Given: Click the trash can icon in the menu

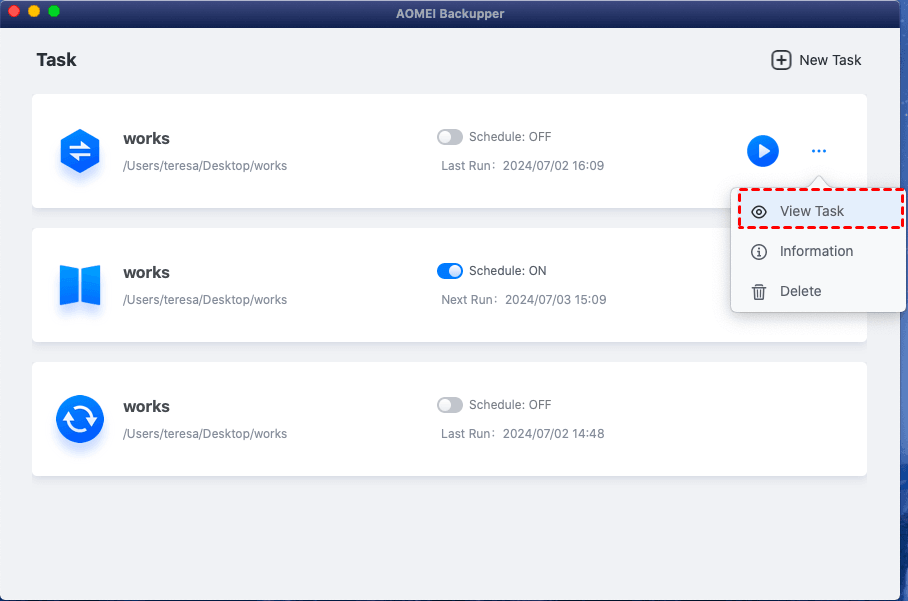Looking at the screenshot, I should (x=759, y=292).
